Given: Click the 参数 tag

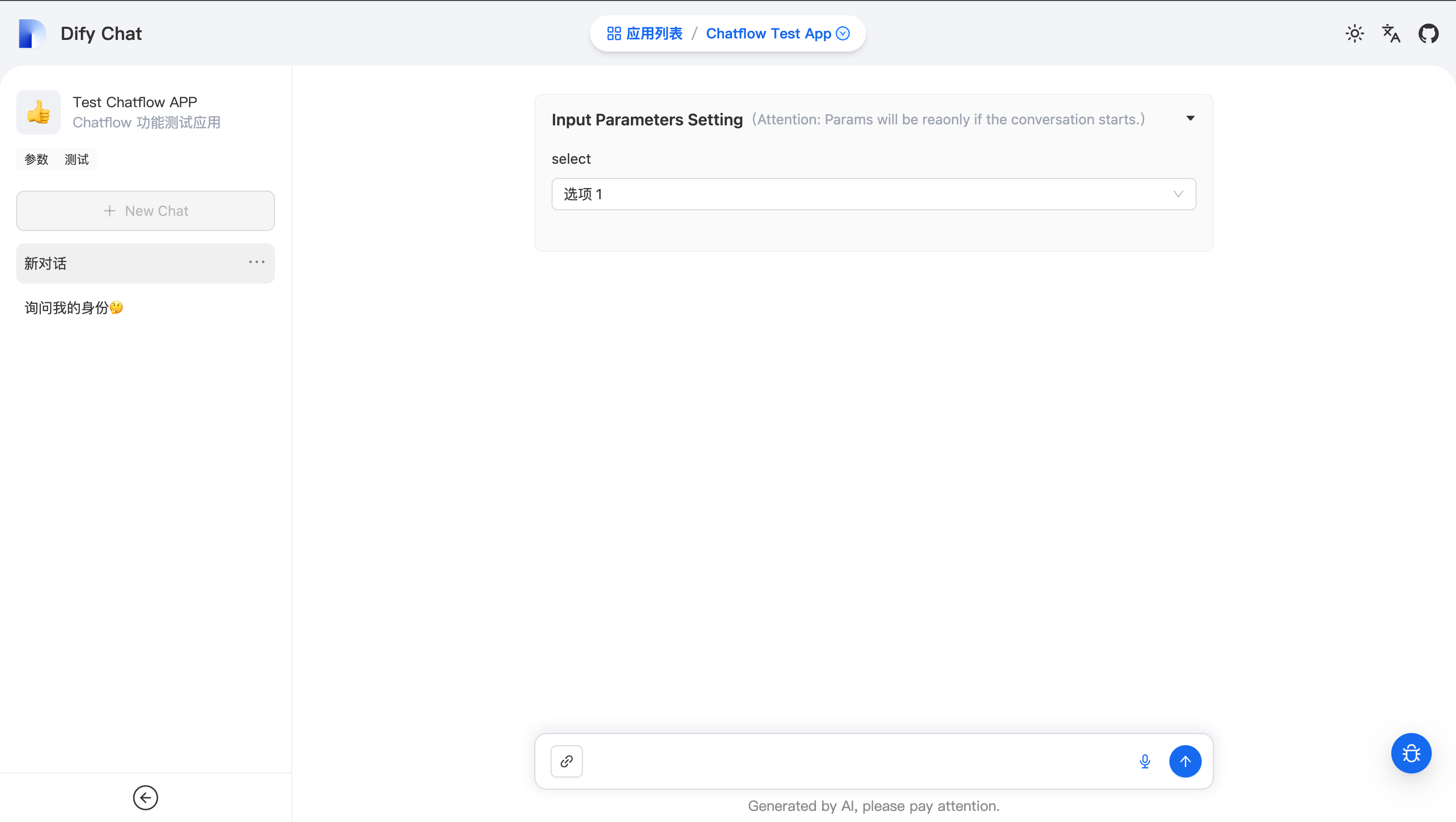Looking at the screenshot, I should click(x=36, y=159).
